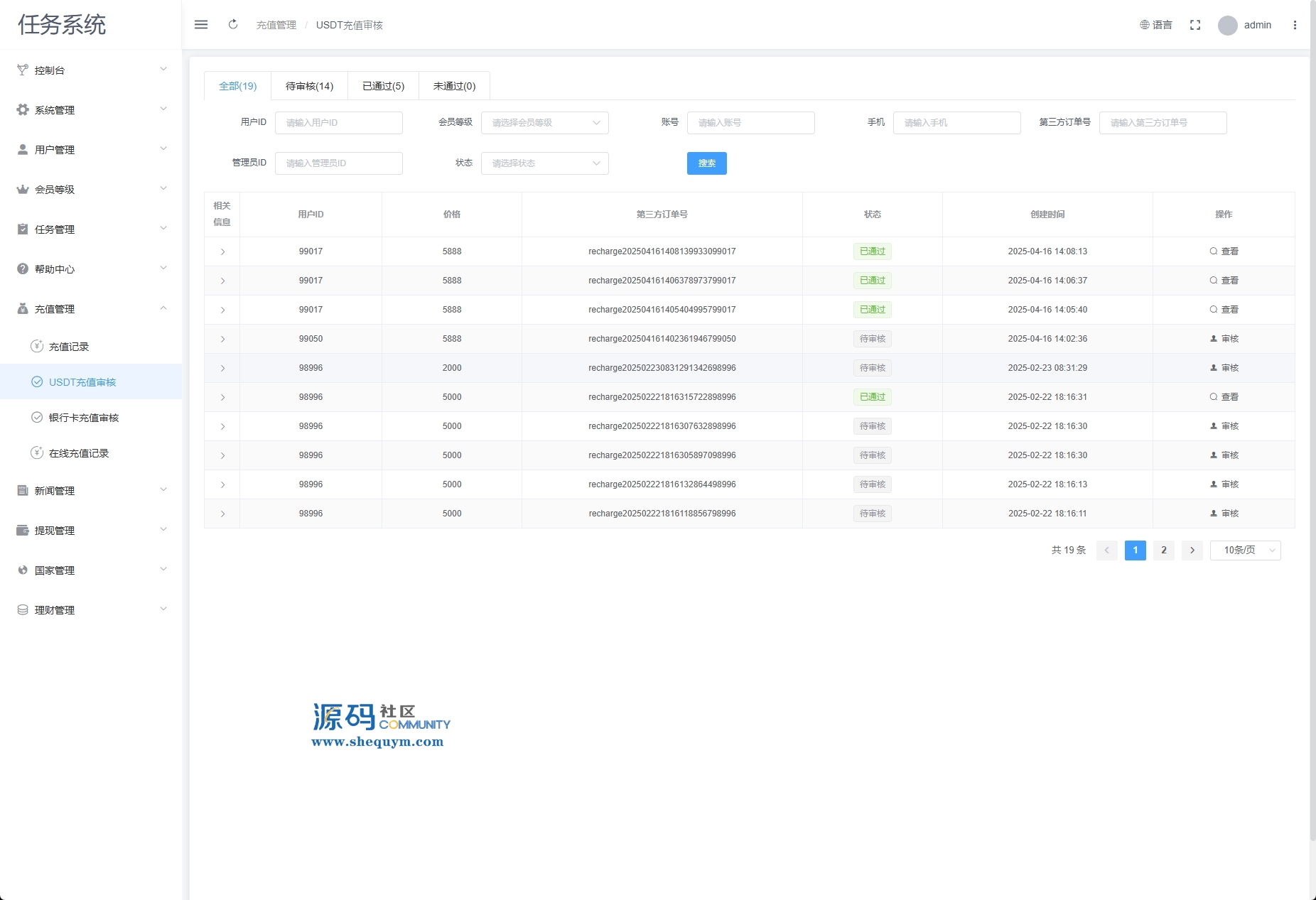Click the blue 搜索 button

coord(706,163)
